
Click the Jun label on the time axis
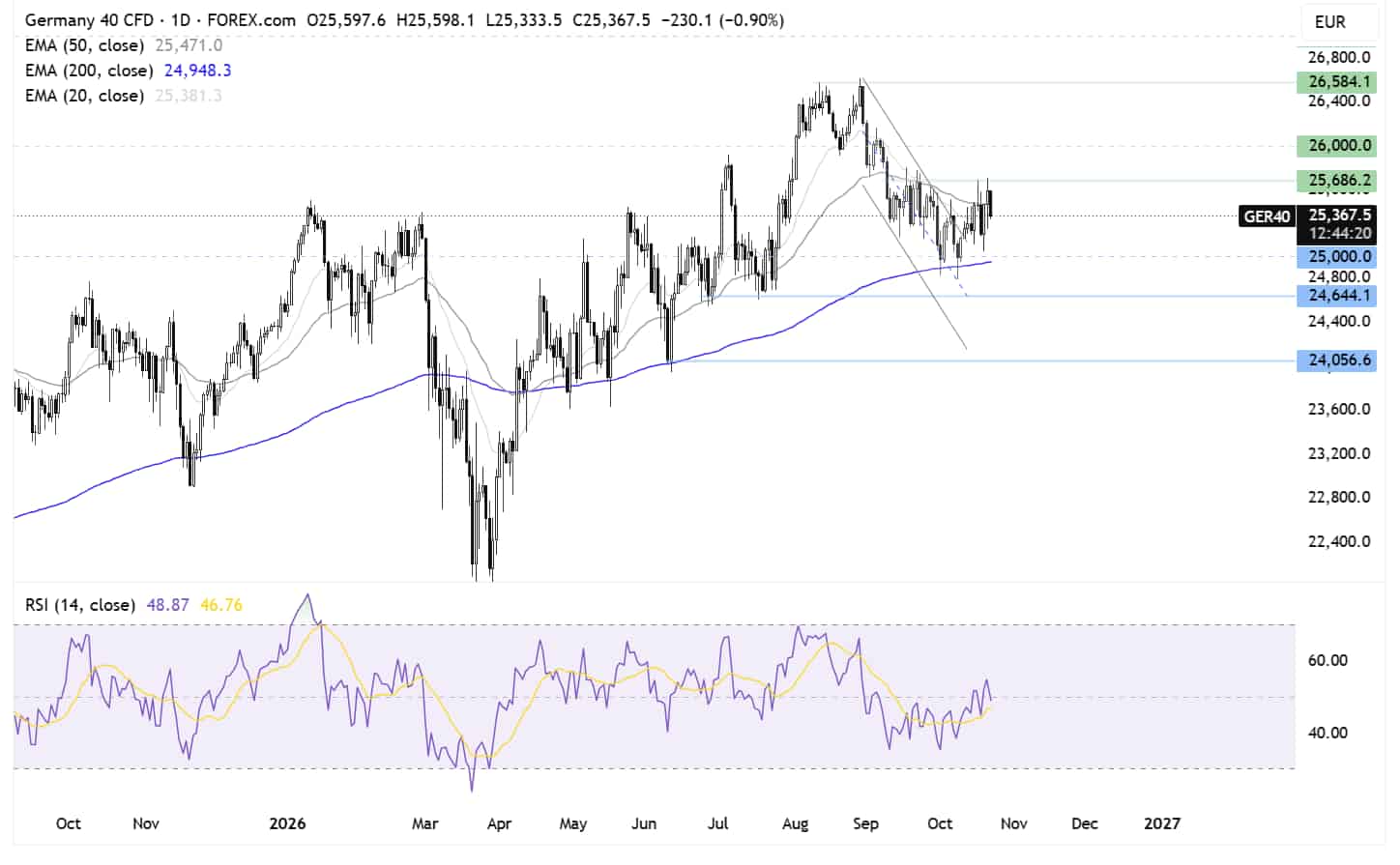click(x=644, y=823)
